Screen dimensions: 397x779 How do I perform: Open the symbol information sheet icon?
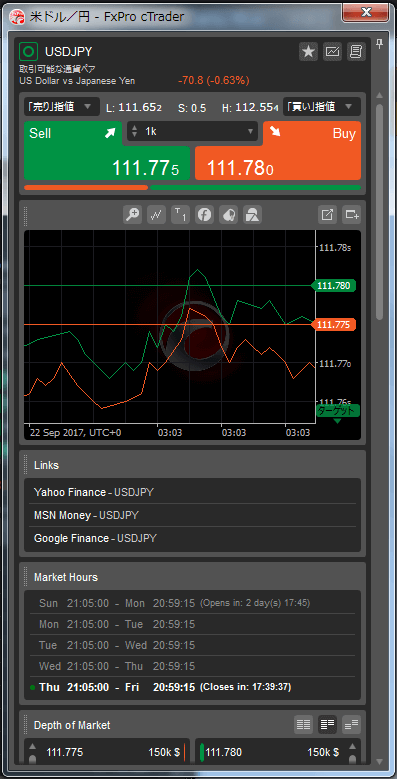(356, 51)
